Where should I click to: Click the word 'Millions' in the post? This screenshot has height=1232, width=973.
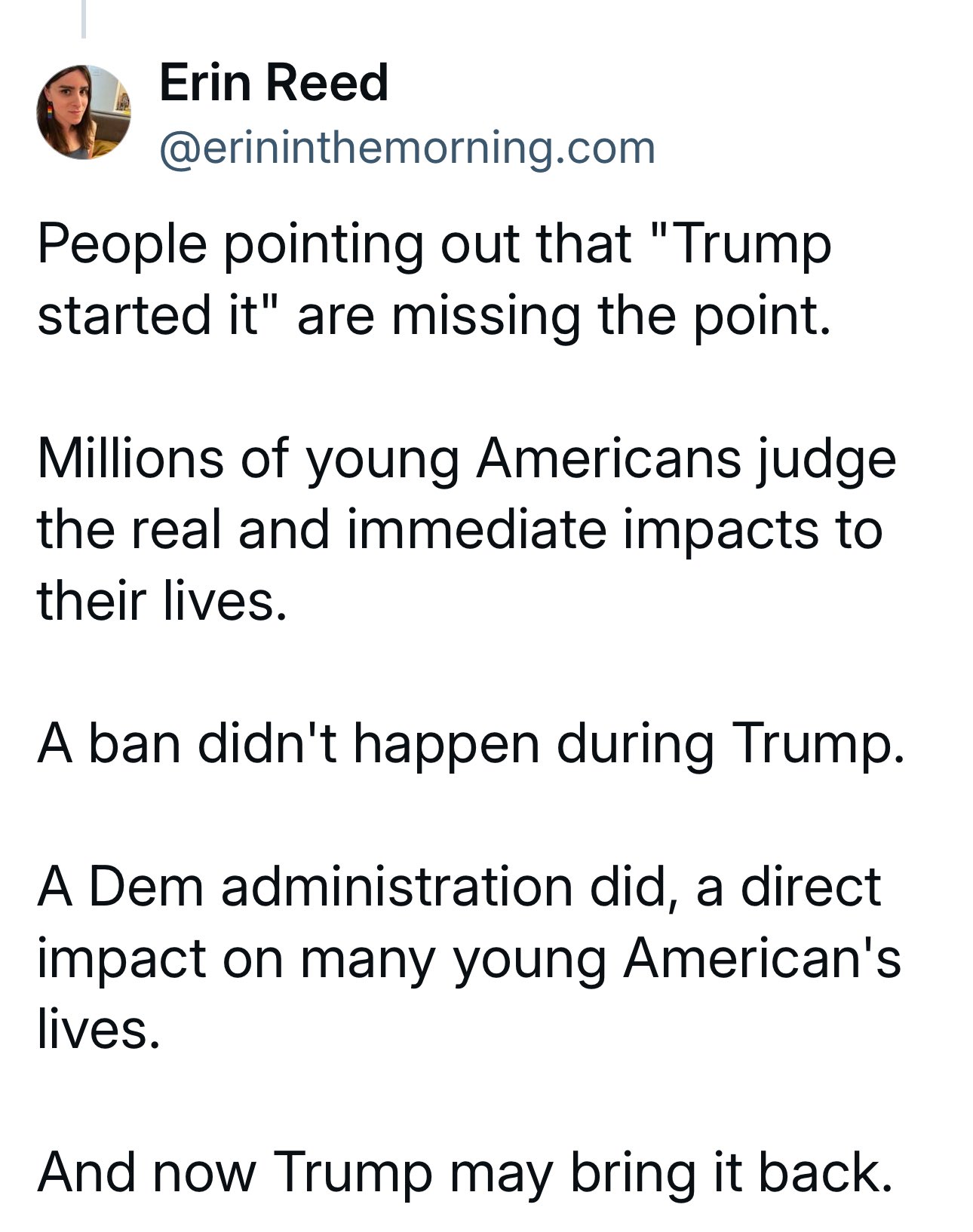[x=130, y=458]
